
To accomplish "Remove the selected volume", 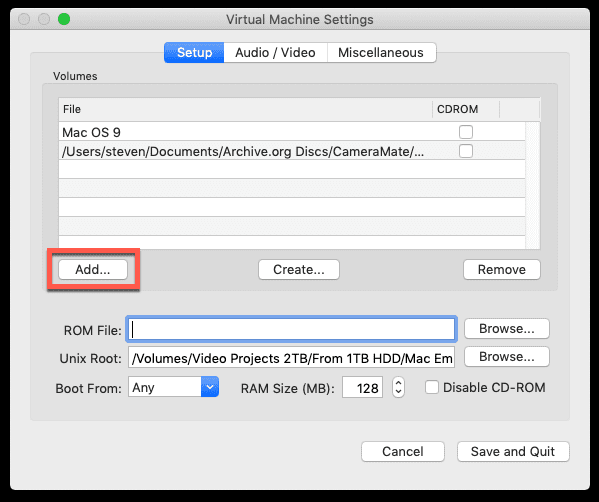I will coord(502,270).
